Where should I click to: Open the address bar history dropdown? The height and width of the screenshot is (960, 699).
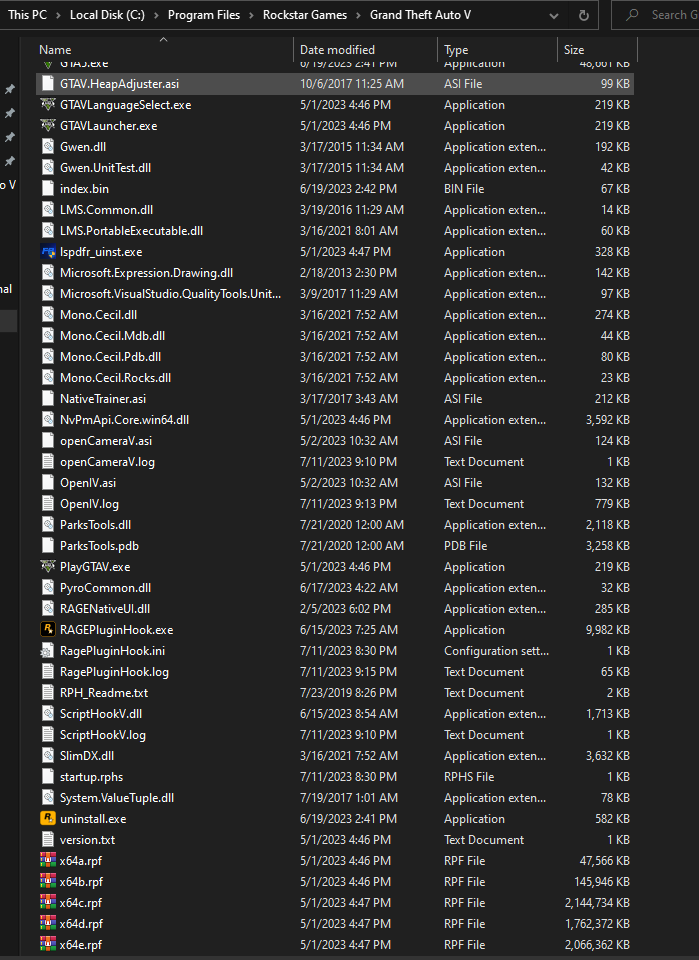[554, 15]
